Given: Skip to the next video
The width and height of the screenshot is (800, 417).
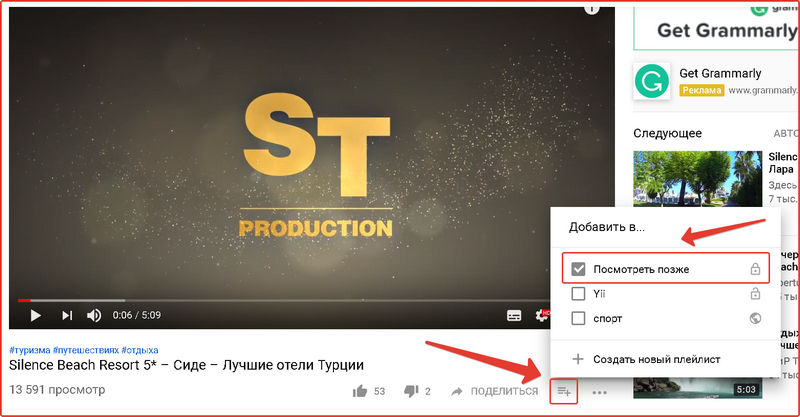Looking at the screenshot, I should 67,315.
